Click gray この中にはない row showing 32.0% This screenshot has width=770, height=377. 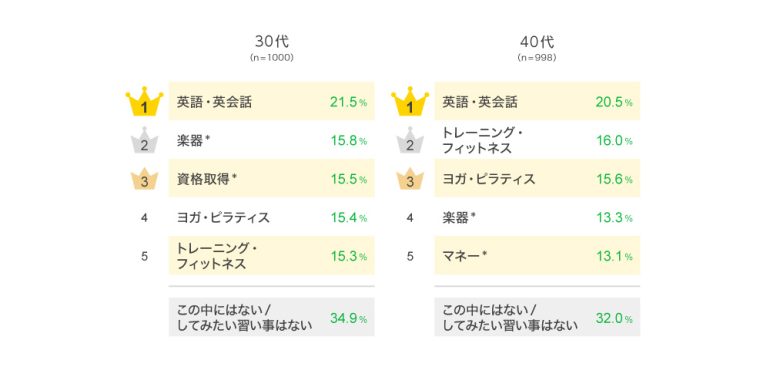537,317
